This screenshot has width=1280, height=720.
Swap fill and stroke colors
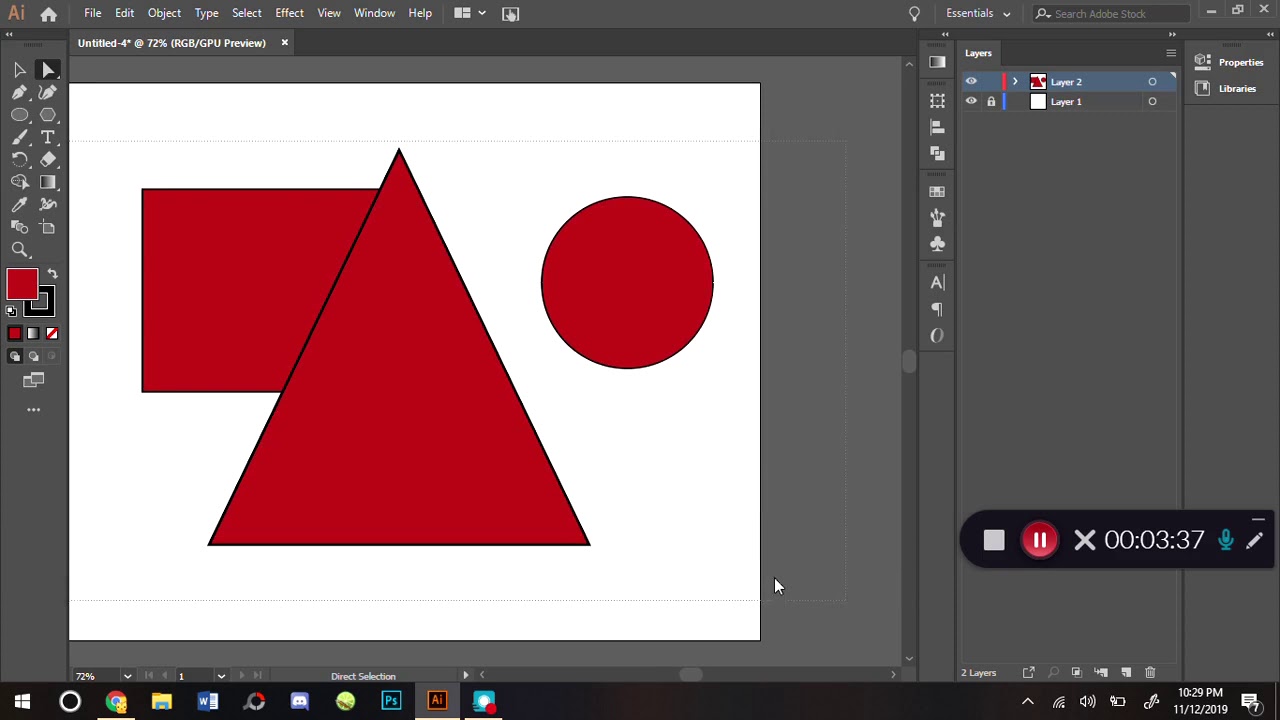(52, 274)
